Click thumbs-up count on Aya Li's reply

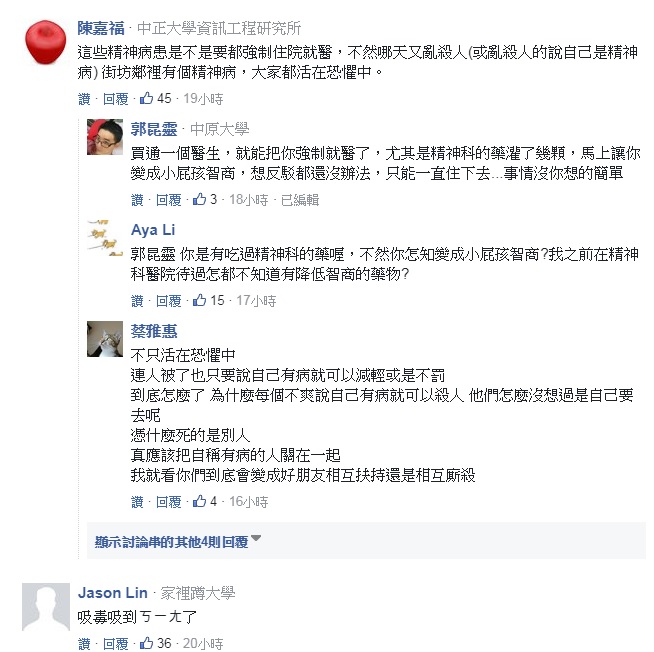coord(216,301)
